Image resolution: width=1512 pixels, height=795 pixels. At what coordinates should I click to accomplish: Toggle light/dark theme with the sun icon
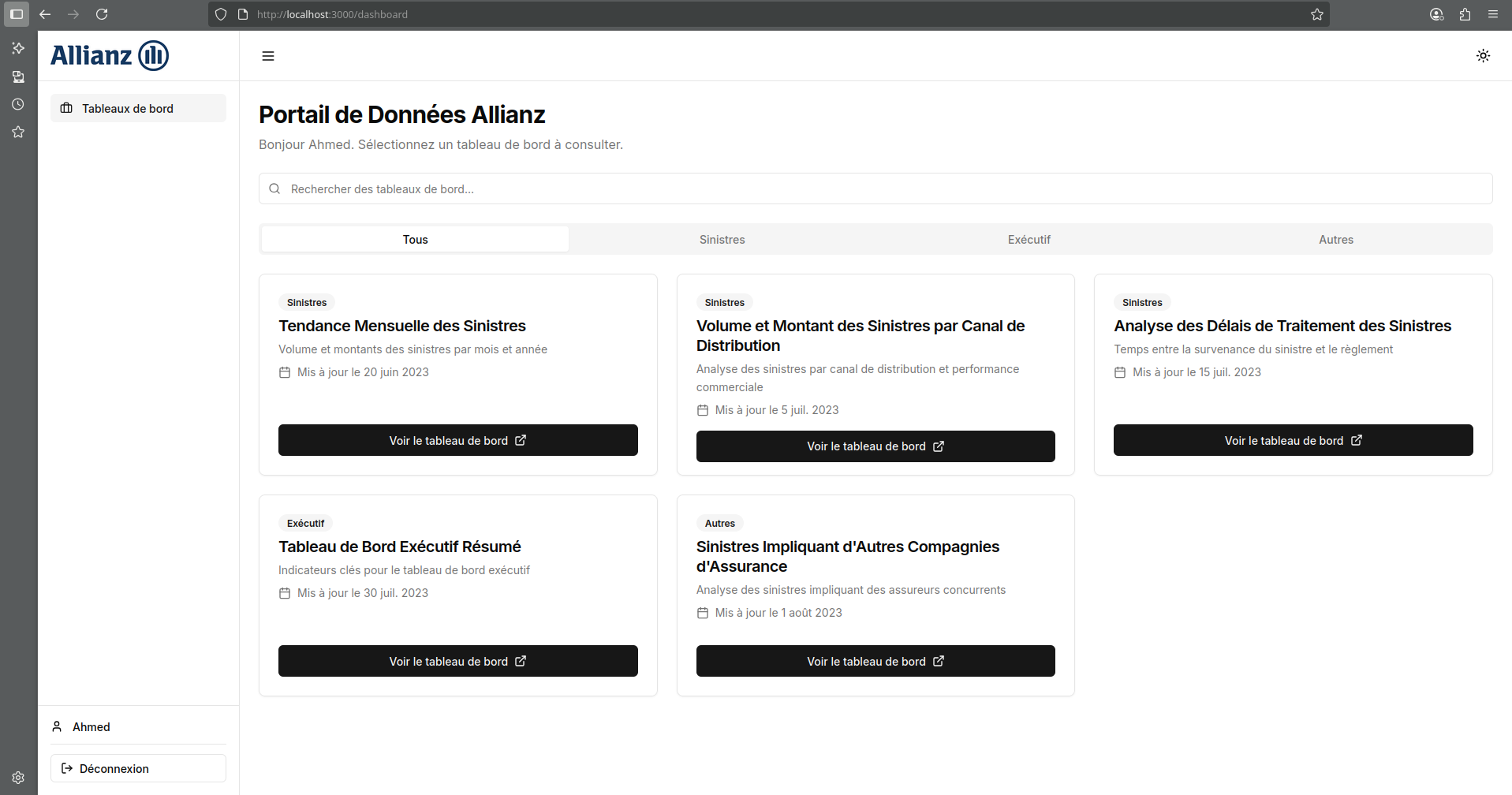pos(1483,55)
